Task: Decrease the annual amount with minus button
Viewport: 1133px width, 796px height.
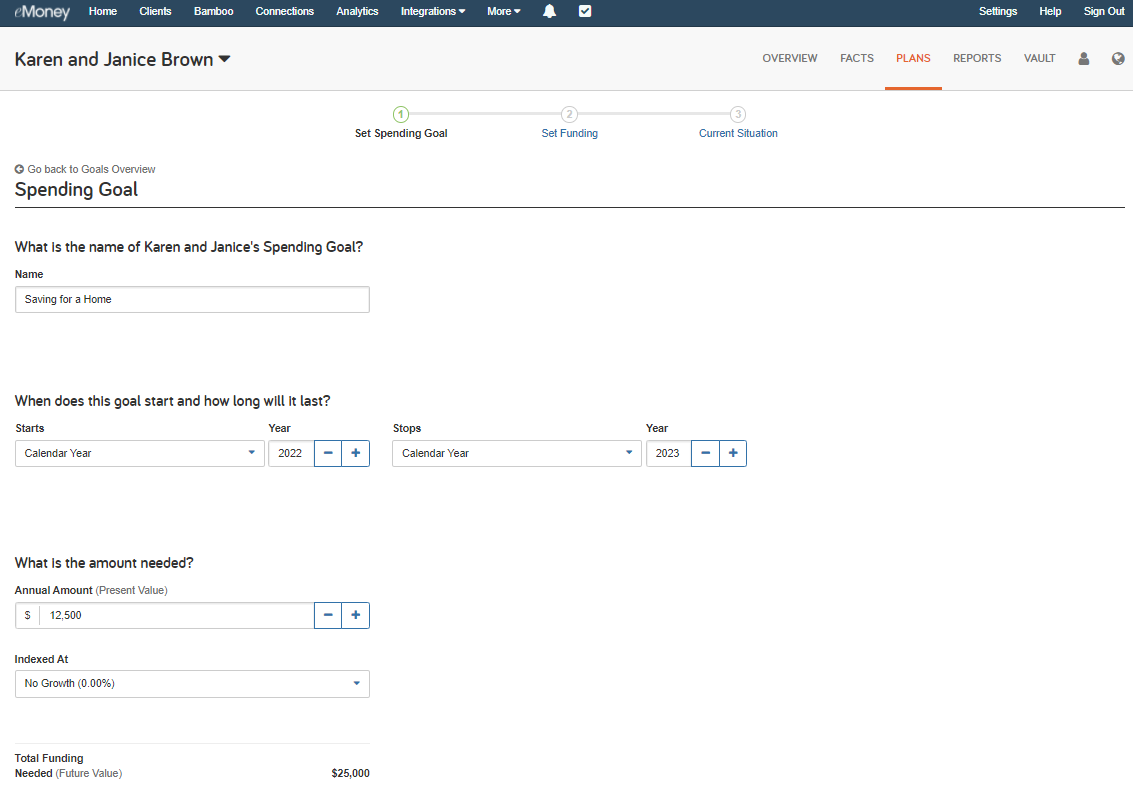Action: click(x=328, y=615)
